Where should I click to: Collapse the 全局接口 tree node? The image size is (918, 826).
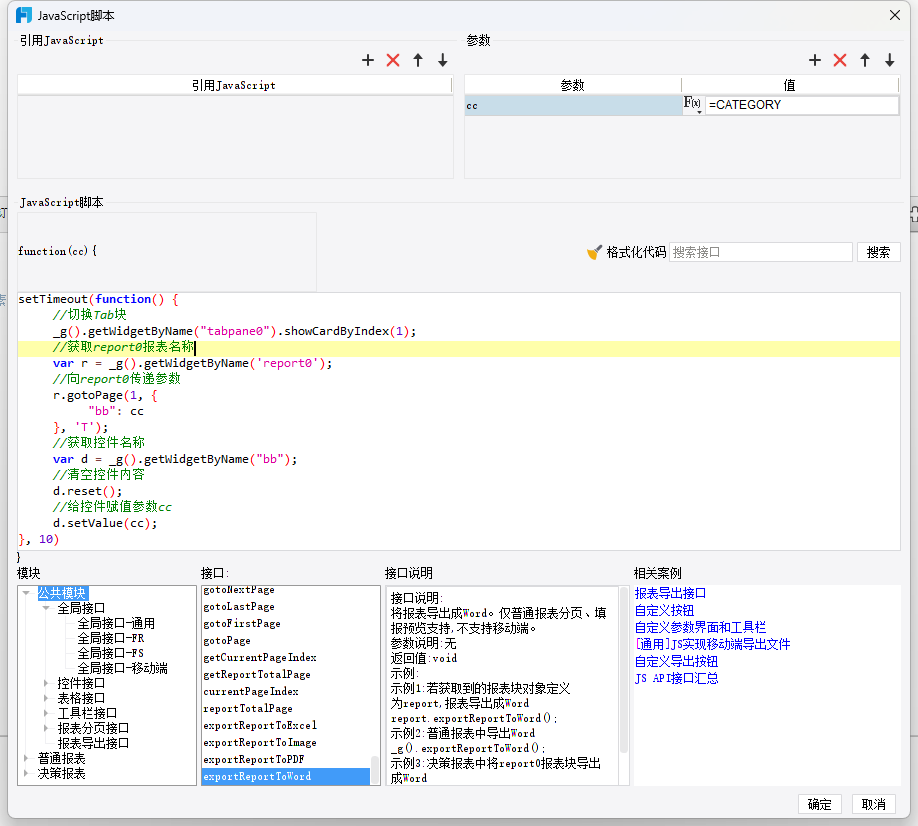click(46, 608)
